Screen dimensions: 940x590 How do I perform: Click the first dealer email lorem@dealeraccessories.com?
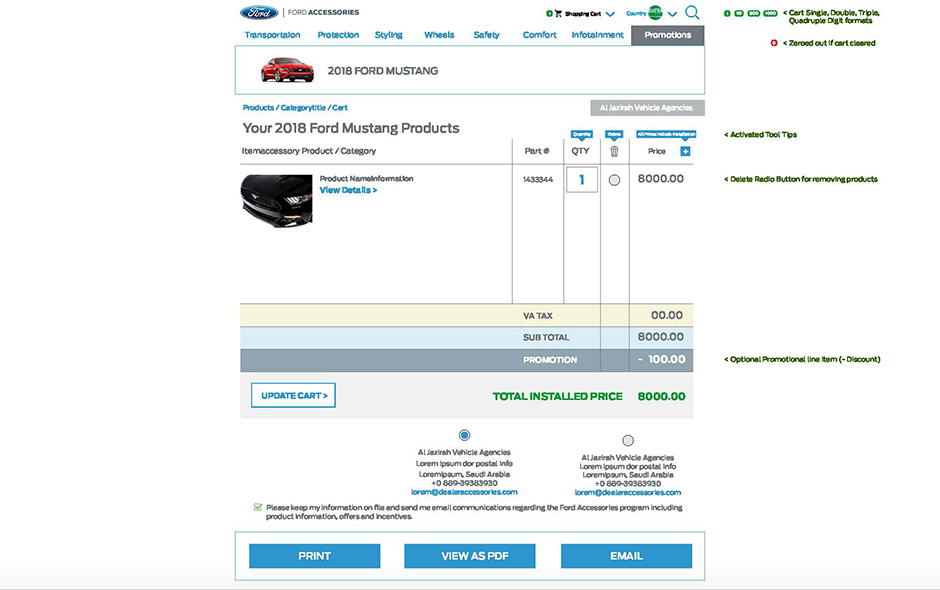(464, 492)
